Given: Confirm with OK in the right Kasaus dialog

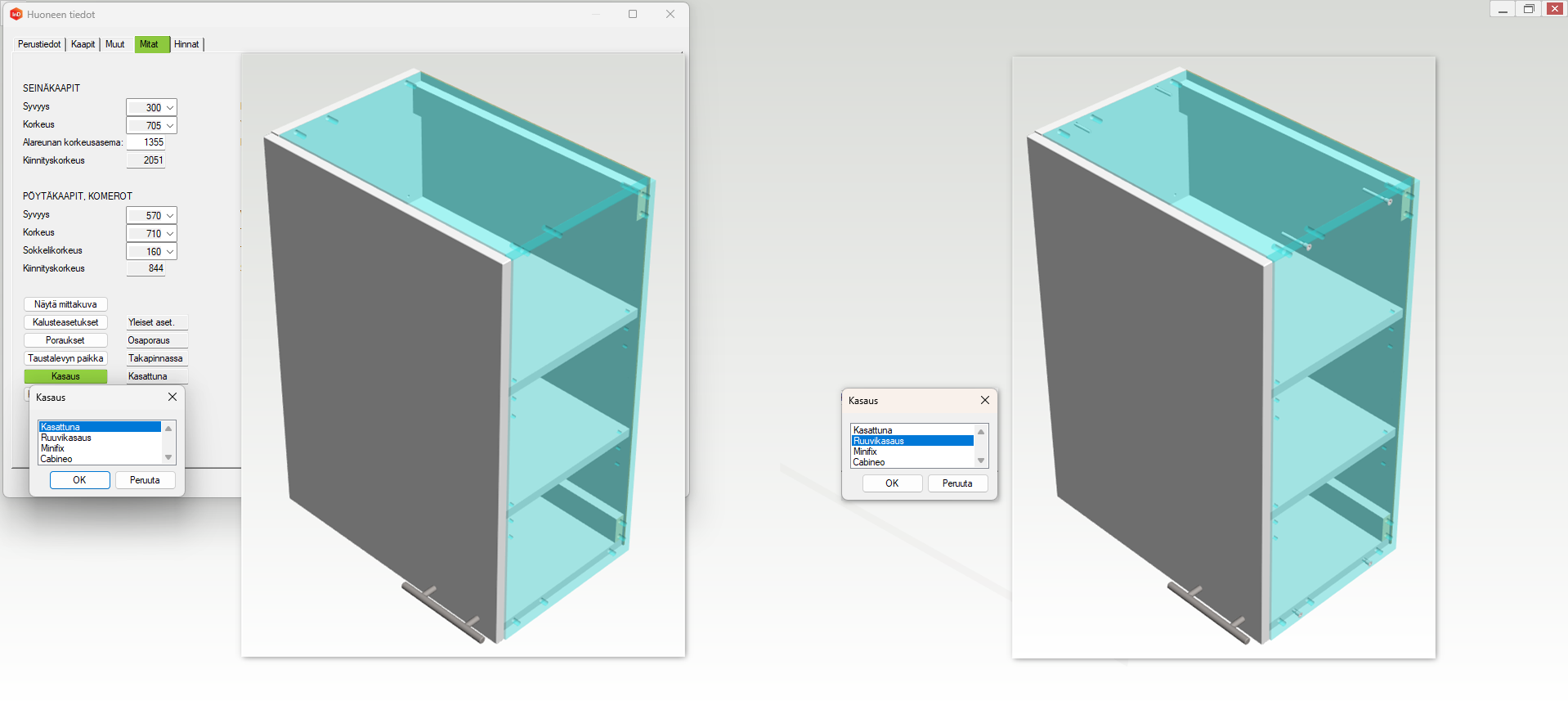Looking at the screenshot, I should pos(892,483).
